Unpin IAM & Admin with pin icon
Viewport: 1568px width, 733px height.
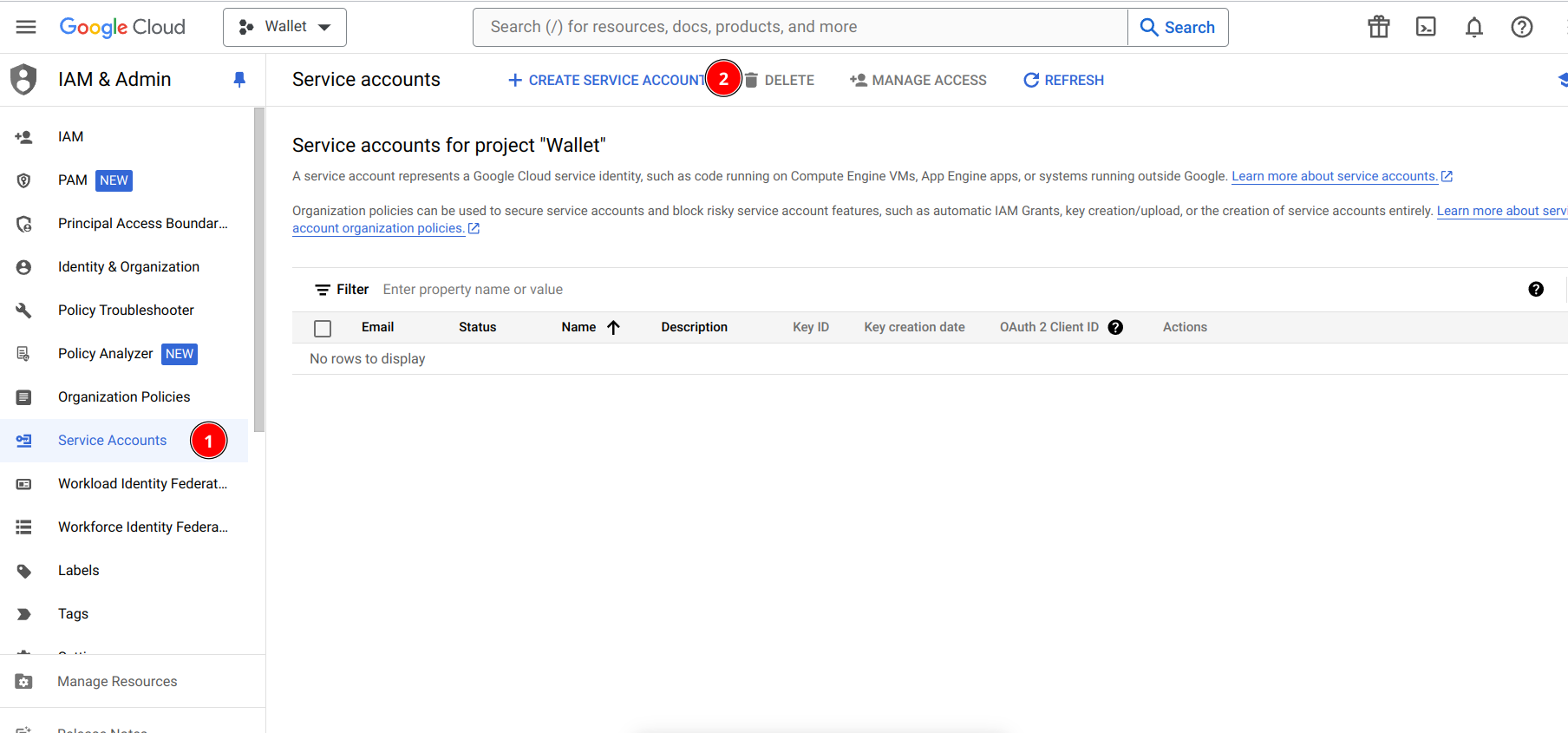point(239,80)
